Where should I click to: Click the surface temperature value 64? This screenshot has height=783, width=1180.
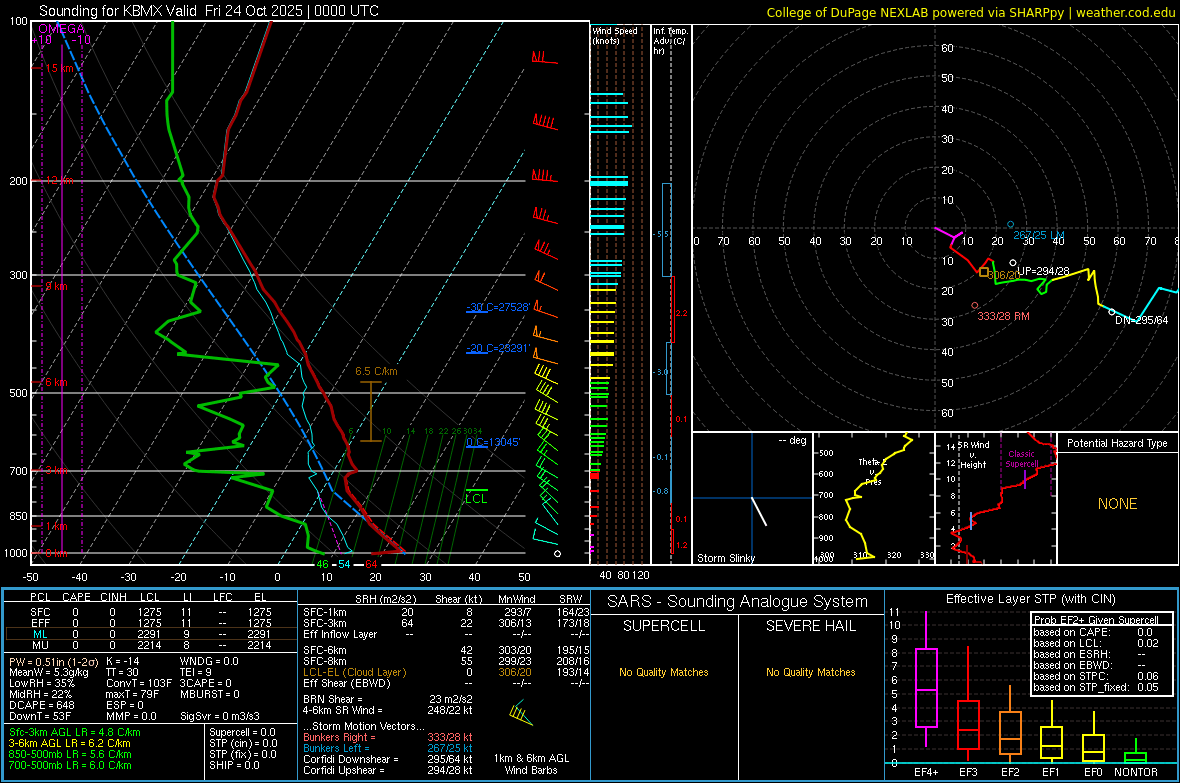point(371,564)
